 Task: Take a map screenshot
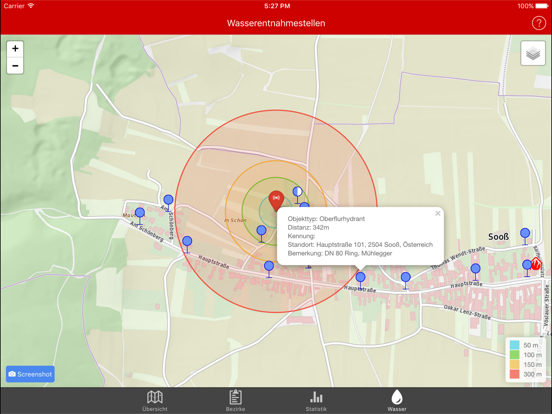point(30,374)
